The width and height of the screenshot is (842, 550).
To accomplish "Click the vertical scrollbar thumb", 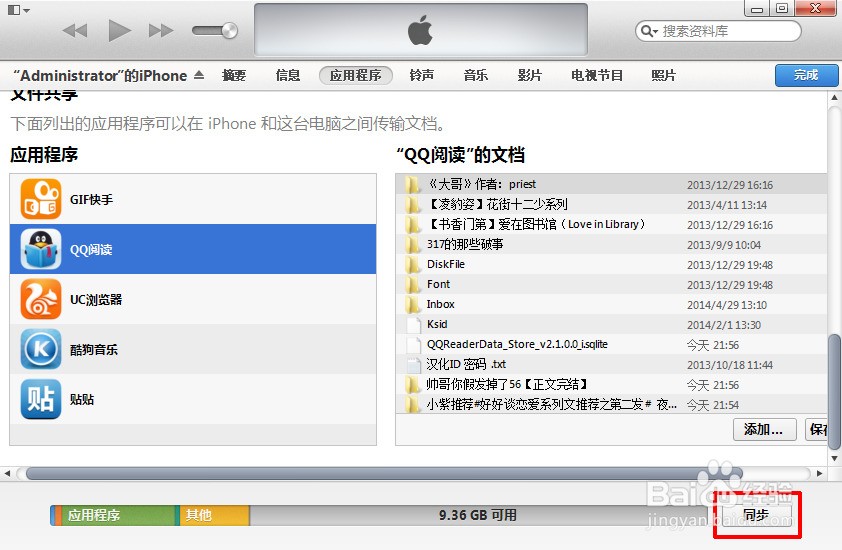I will click(x=834, y=392).
